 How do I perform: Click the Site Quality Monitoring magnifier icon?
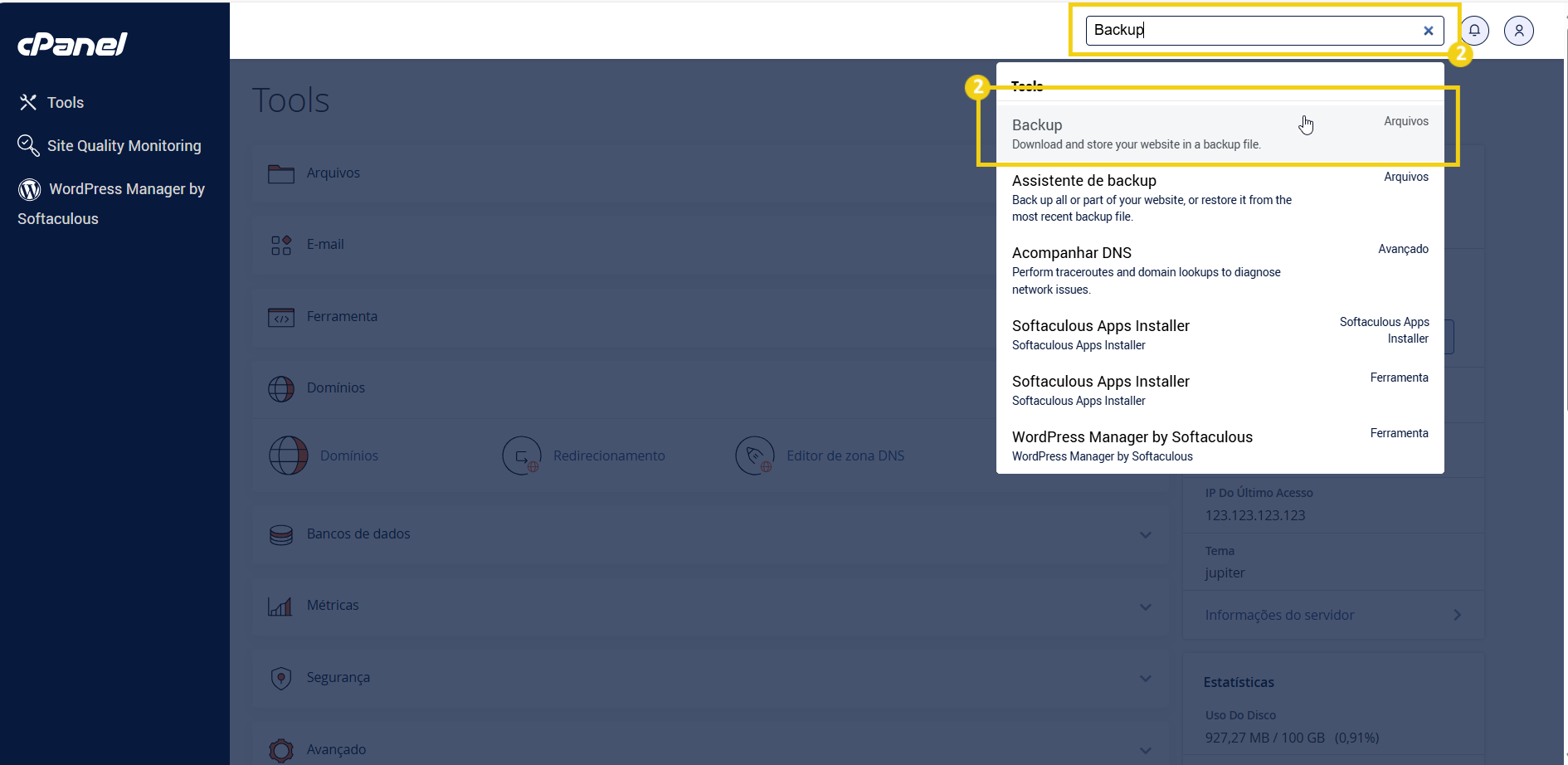tap(28, 145)
